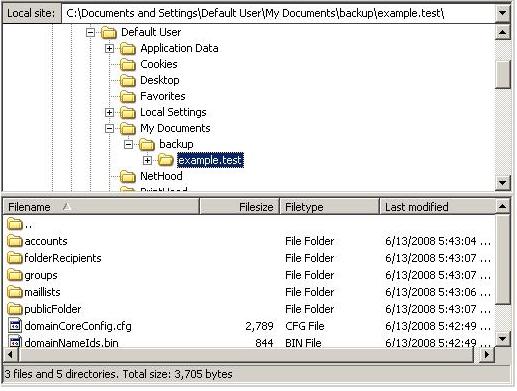This screenshot has width=517, height=391.
Task: Select backup in the tree
Action: 176,144
